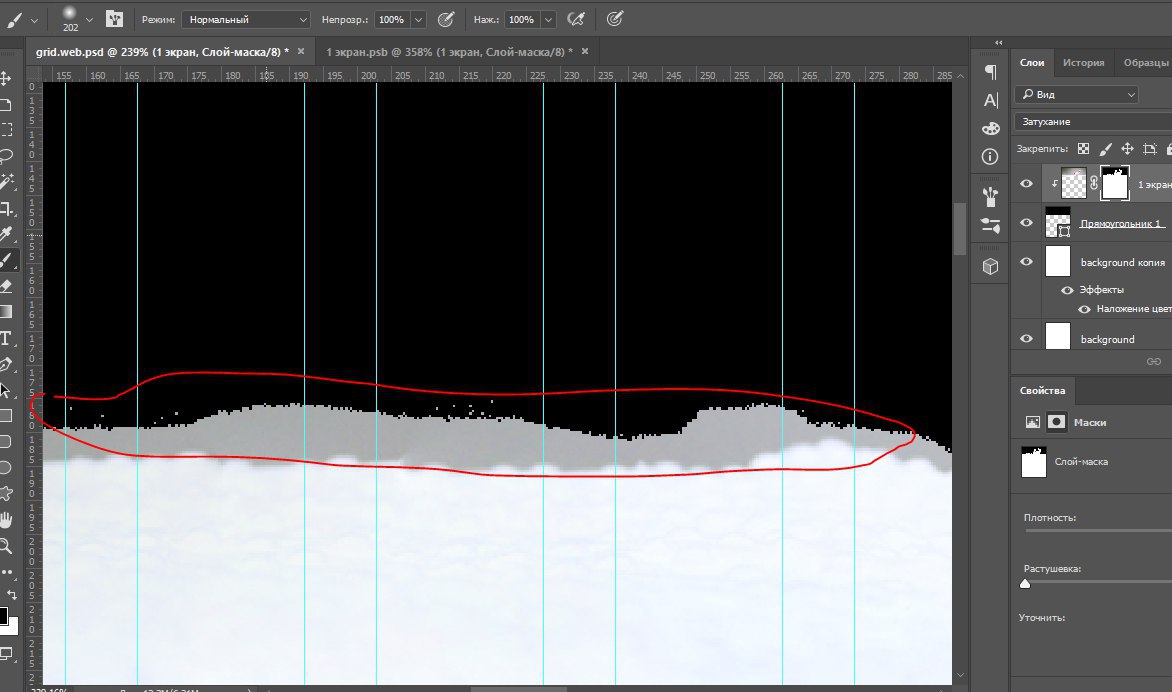Hide the 'background копия' layer

[1026, 262]
